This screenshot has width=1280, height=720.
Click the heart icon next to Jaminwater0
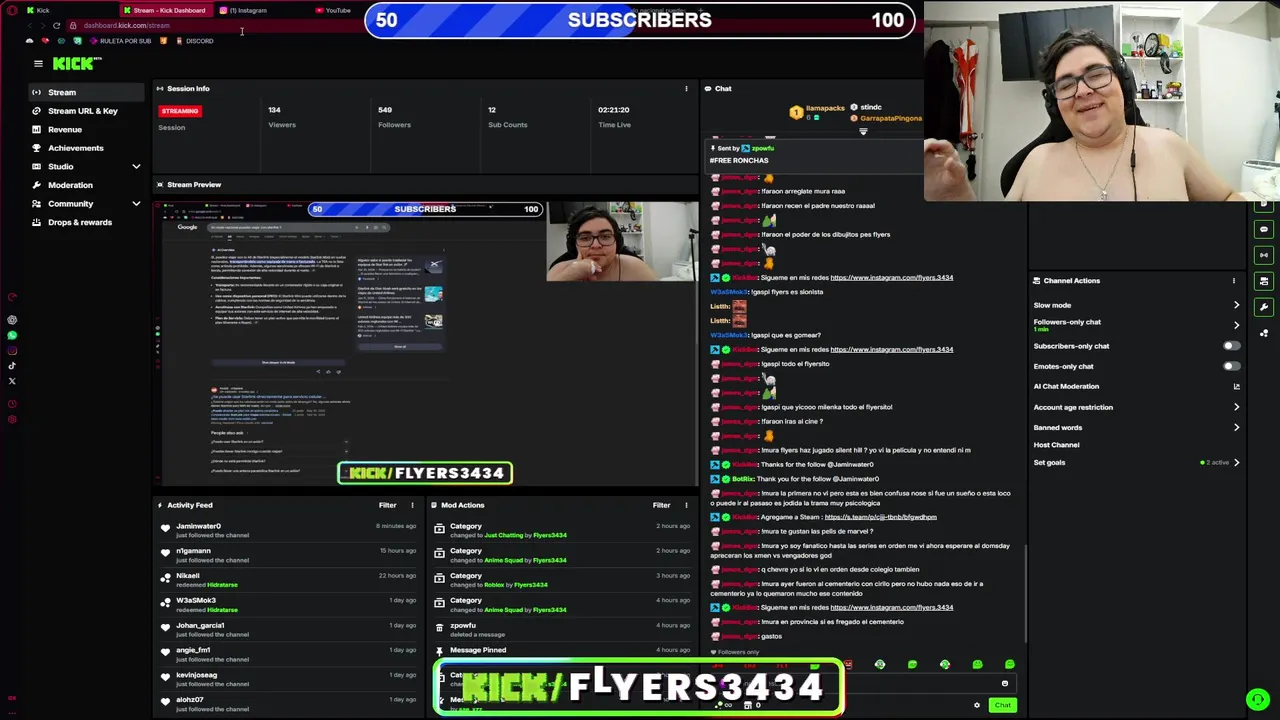click(165, 530)
